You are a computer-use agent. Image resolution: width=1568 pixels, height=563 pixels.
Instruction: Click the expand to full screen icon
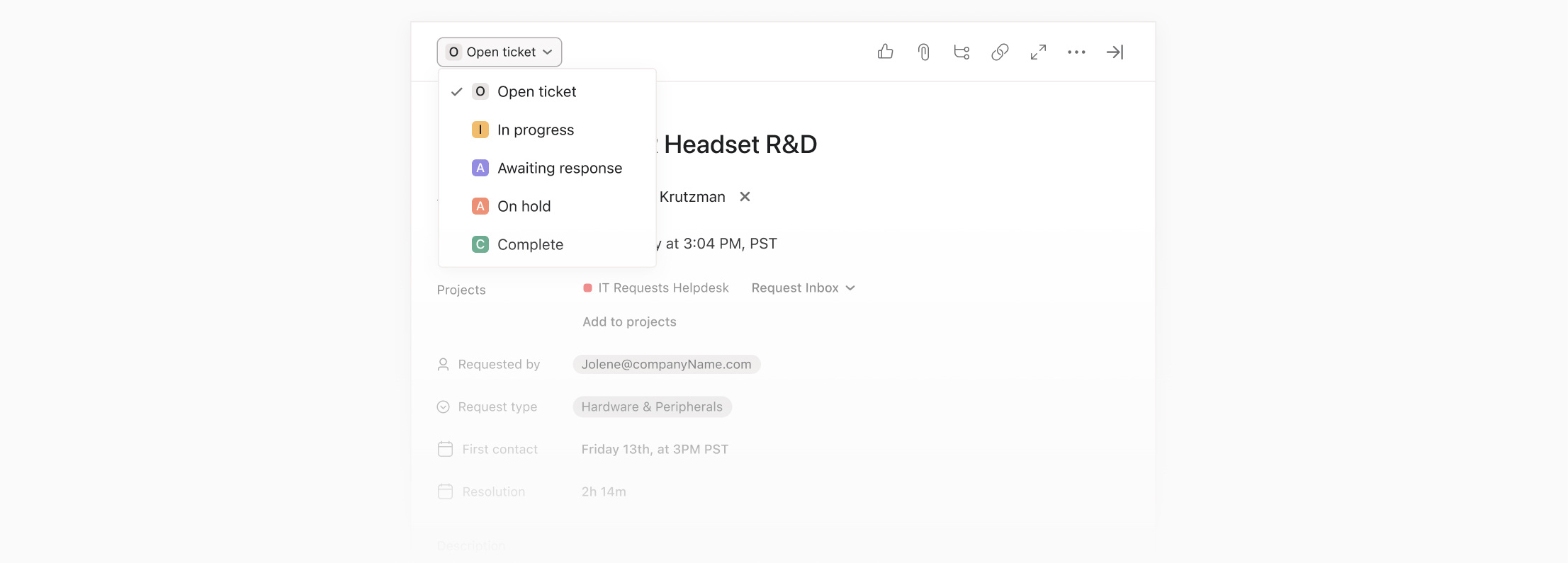[x=1038, y=52]
